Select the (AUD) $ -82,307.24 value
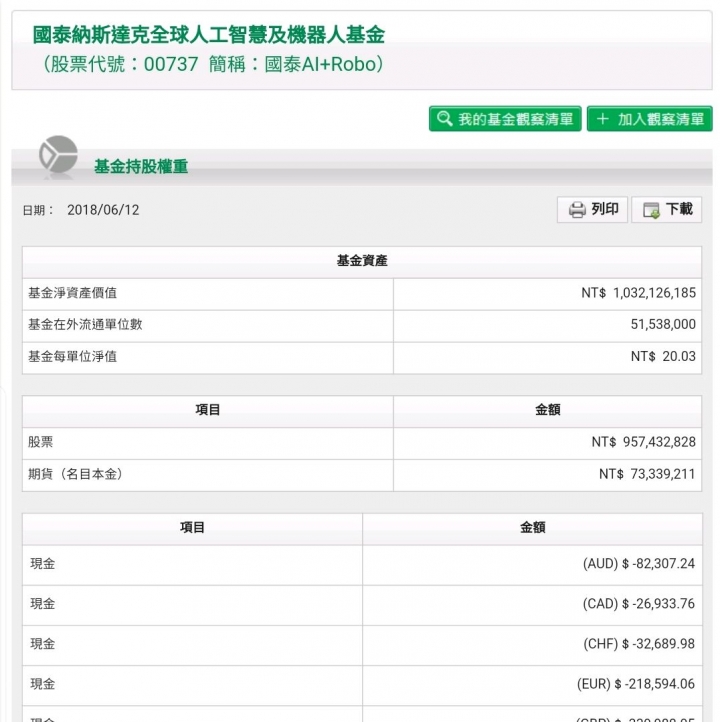The width and height of the screenshot is (720, 722). 639,564
